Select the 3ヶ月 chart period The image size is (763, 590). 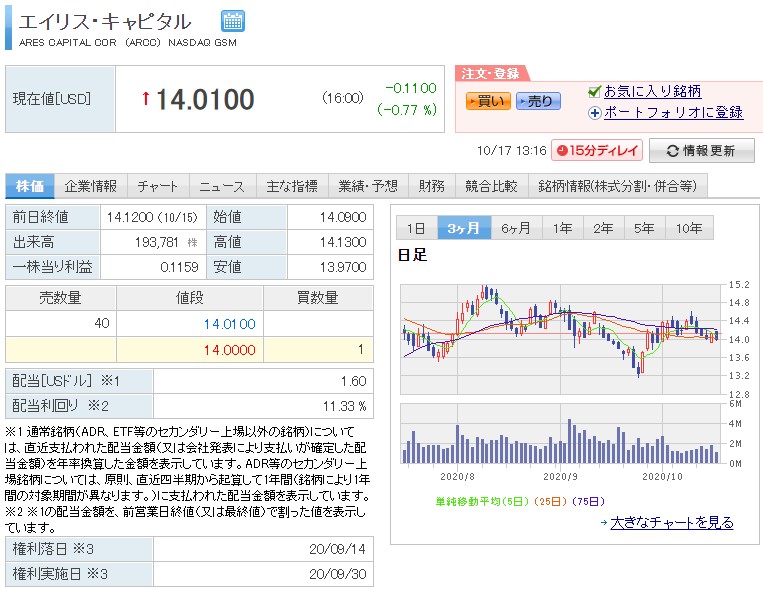[x=464, y=228]
